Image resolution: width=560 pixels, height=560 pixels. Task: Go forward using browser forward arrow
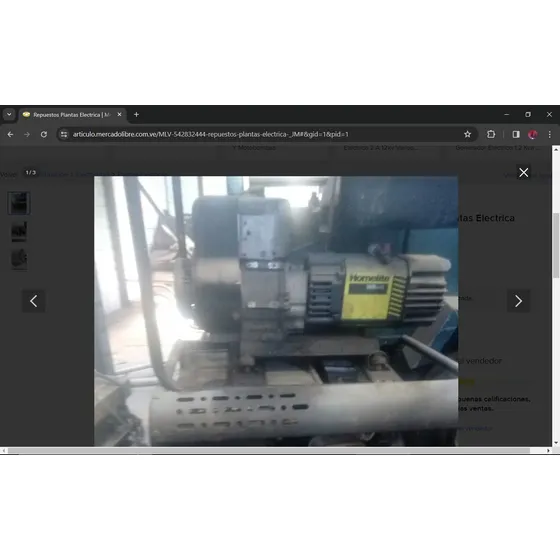point(27,134)
